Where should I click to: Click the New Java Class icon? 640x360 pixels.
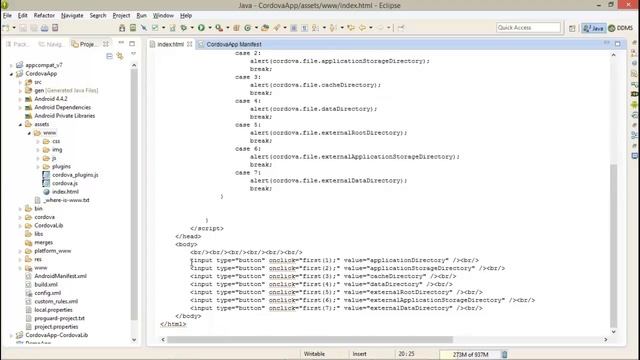pyautogui.click(x=248, y=28)
